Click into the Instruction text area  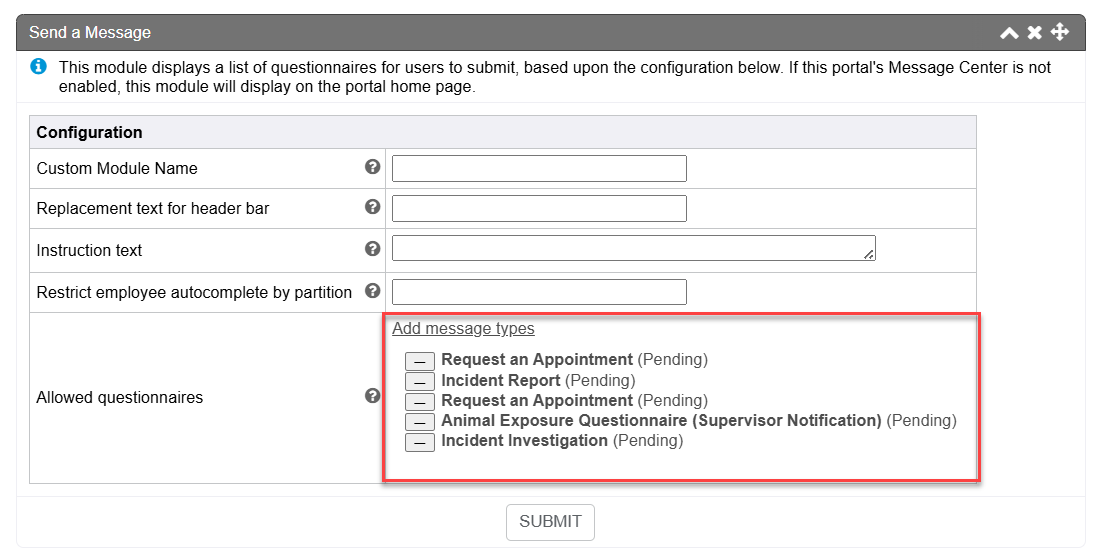633,248
